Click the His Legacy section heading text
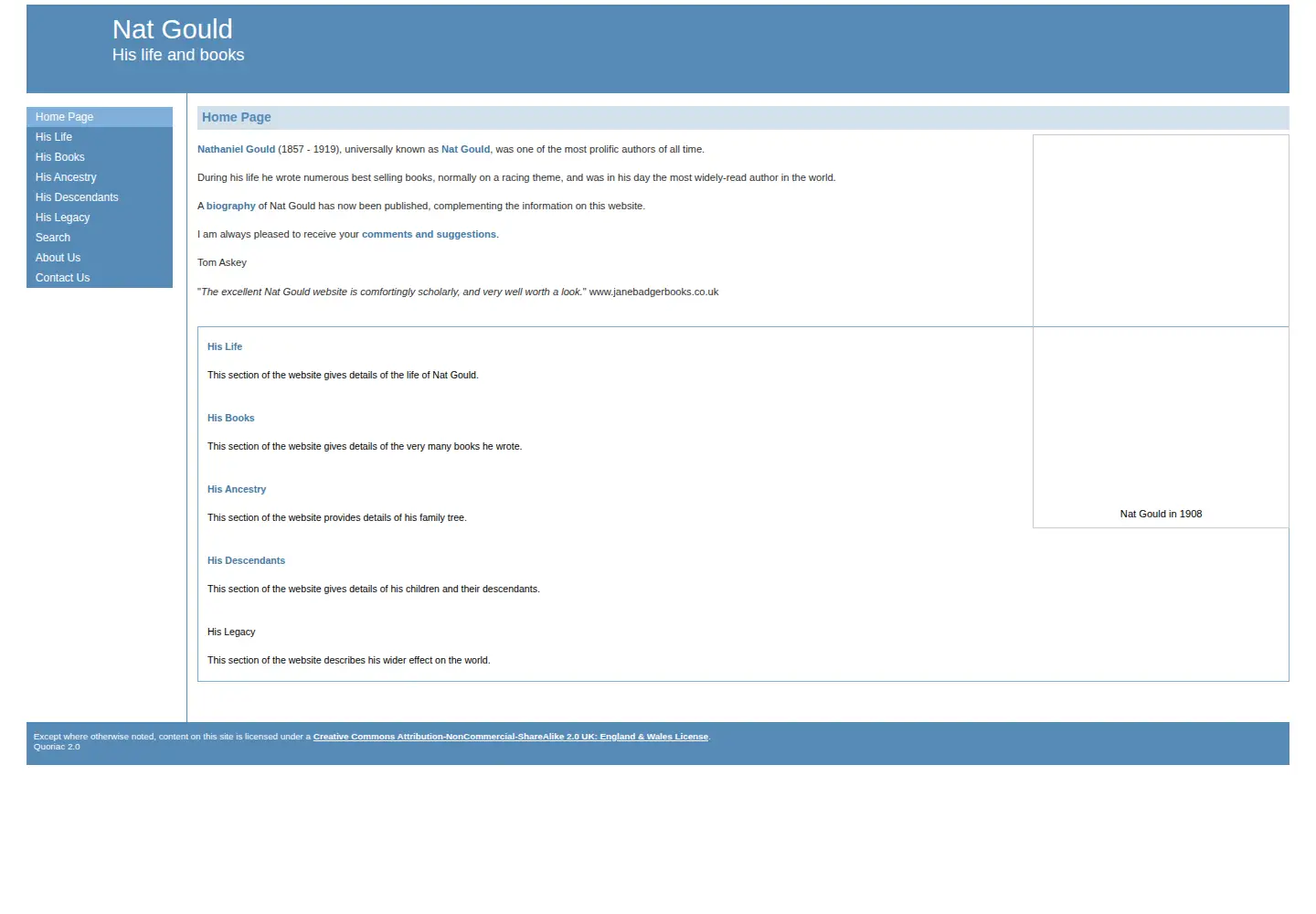 231,632
